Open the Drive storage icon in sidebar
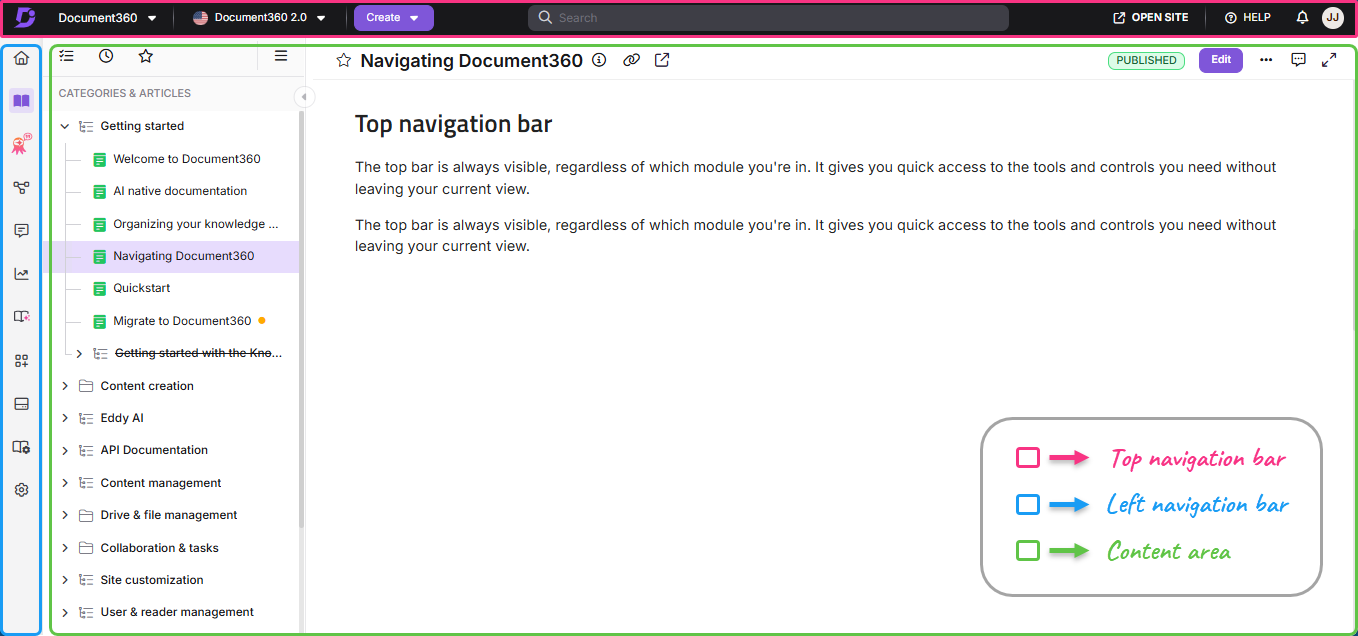The width and height of the screenshot is (1358, 636). click(21, 404)
